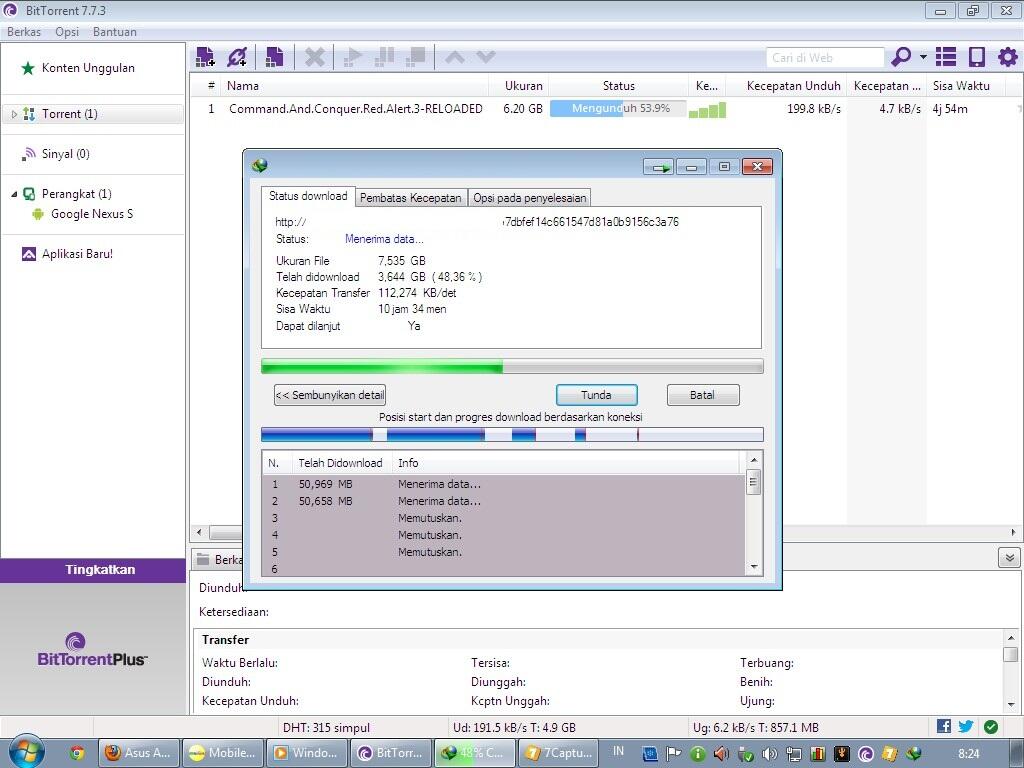Click the Facebook icon in status bar
Screen dimensions: 1024x768
pyautogui.click(x=944, y=726)
